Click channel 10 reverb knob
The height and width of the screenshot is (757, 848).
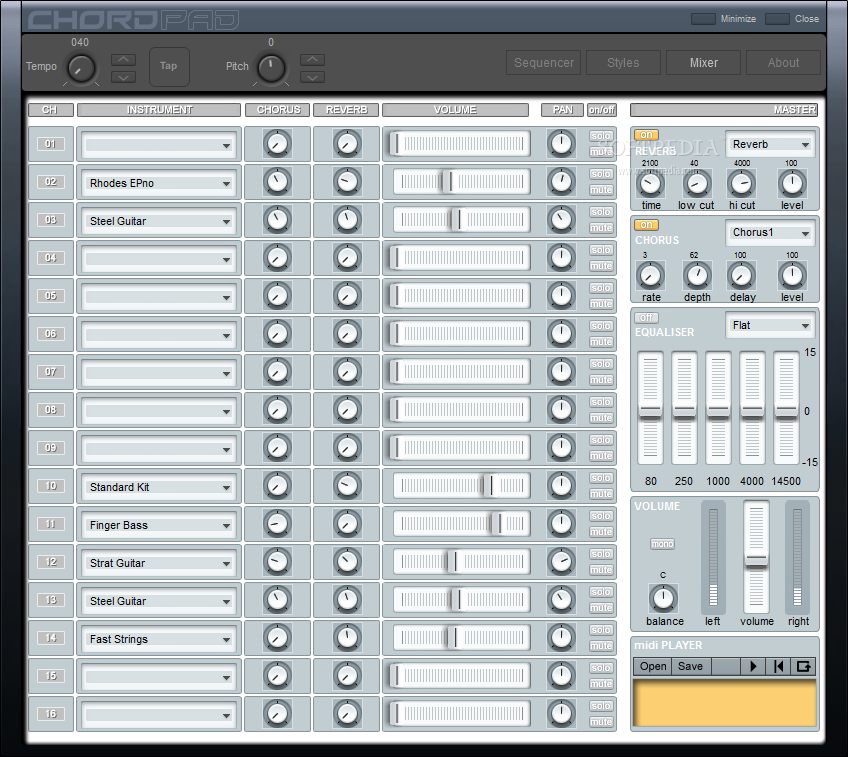[x=347, y=486]
